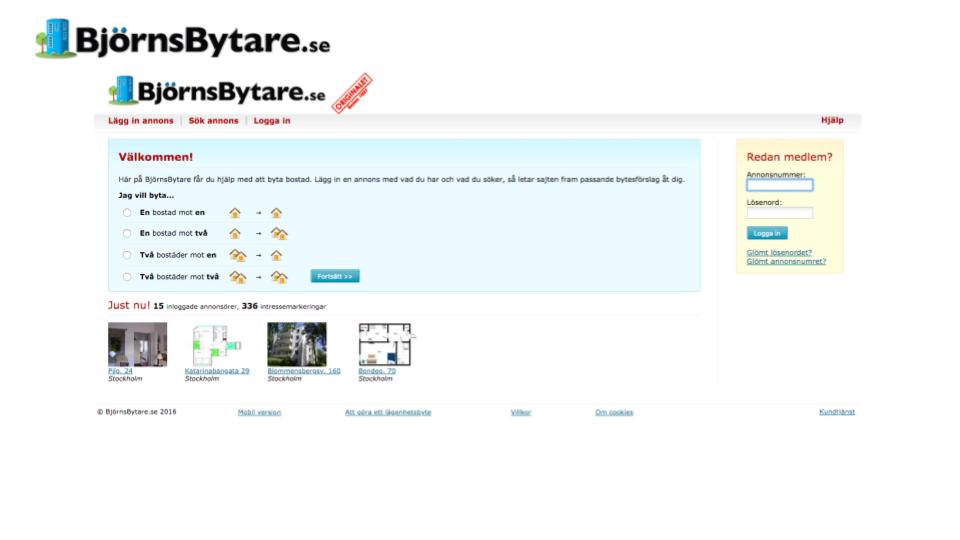Focus the Annonsnummer input field
Viewport: 960px width, 540px height.
(779, 185)
